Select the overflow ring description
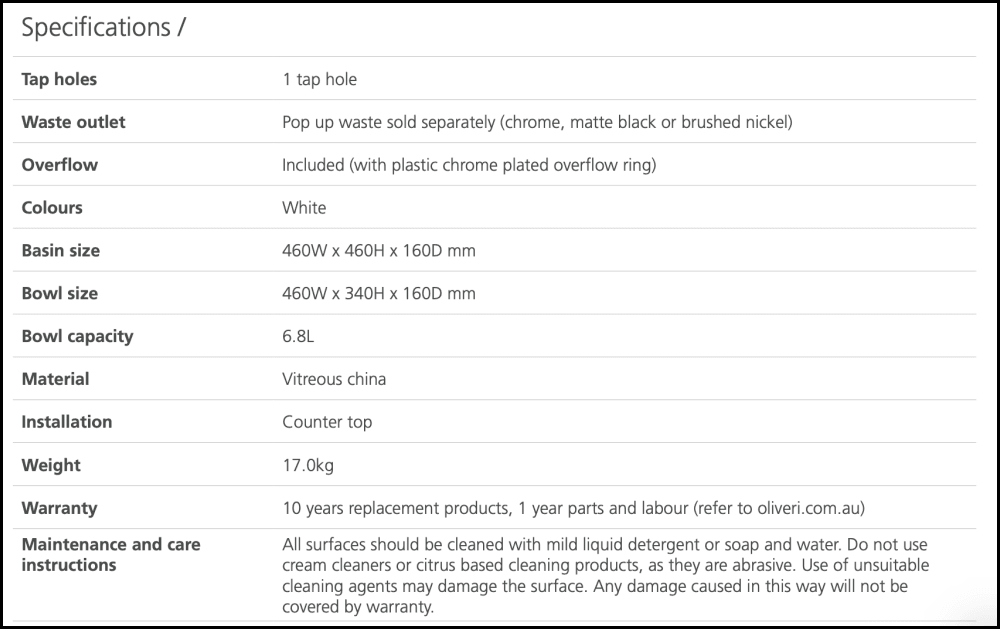The image size is (1000, 629). 468,165
